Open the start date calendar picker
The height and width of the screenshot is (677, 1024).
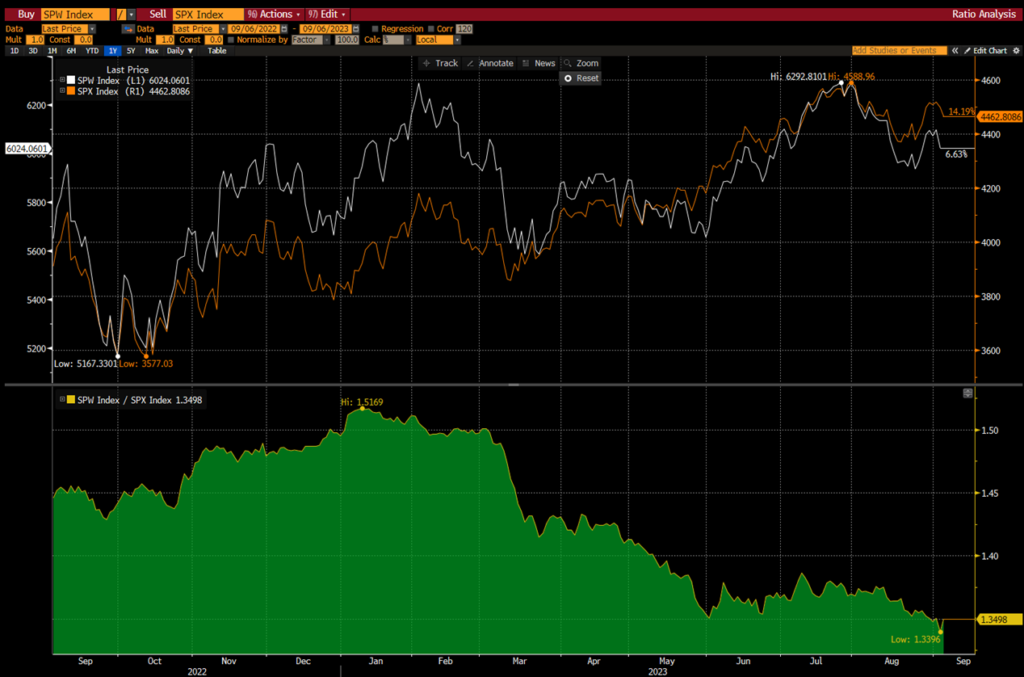[x=284, y=29]
